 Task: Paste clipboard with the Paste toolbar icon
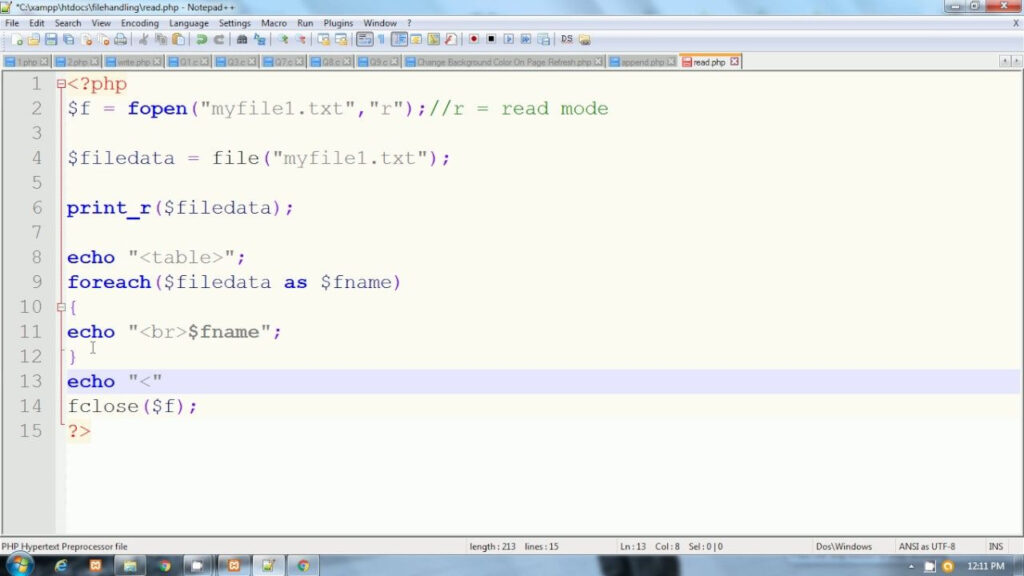pos(178,40)
